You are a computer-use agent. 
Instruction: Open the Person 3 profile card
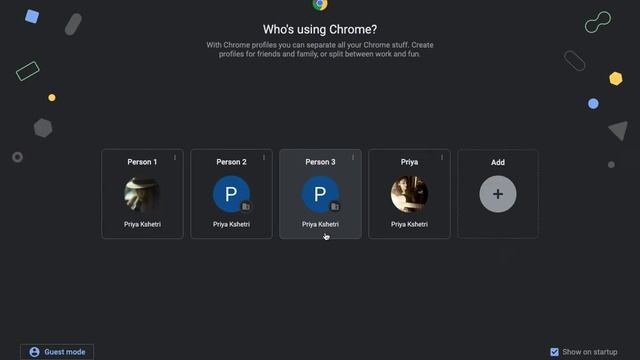[320, 194]
